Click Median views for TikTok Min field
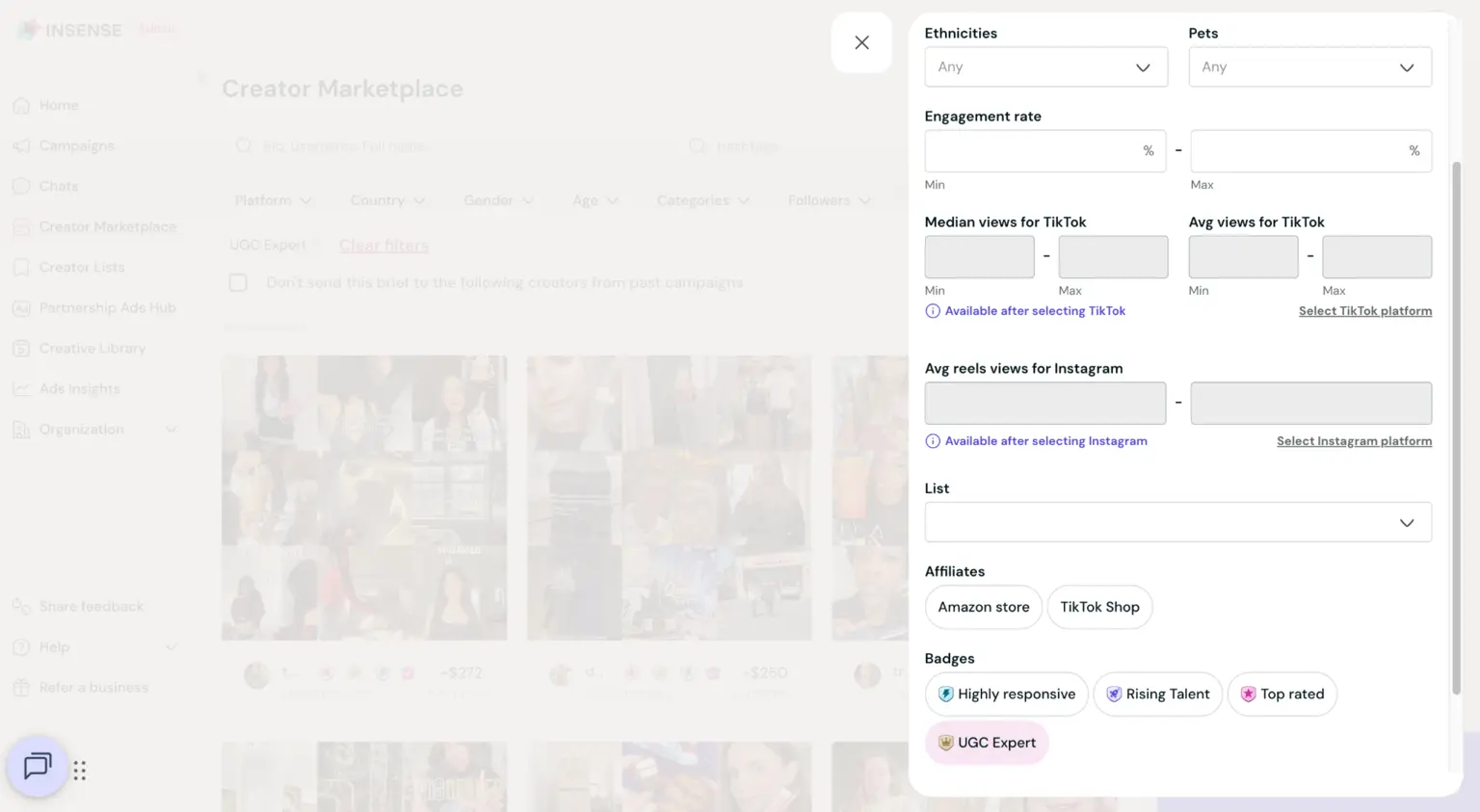Viewport: 1480px width, 812px height. pos(979,257)
